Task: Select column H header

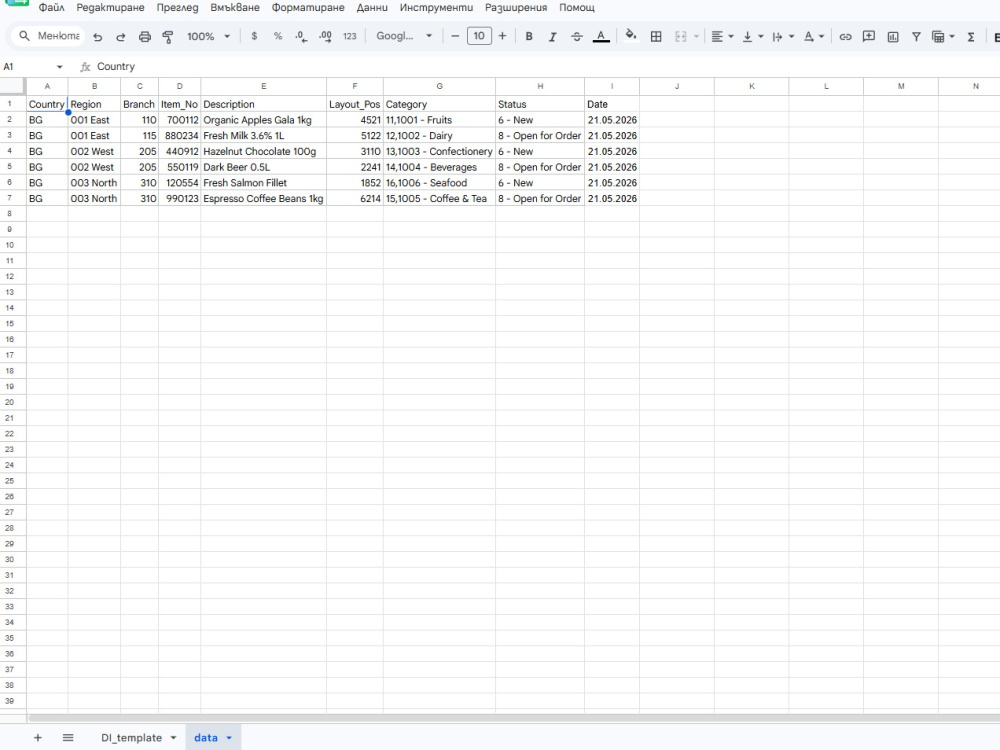Action: (540, 86)
